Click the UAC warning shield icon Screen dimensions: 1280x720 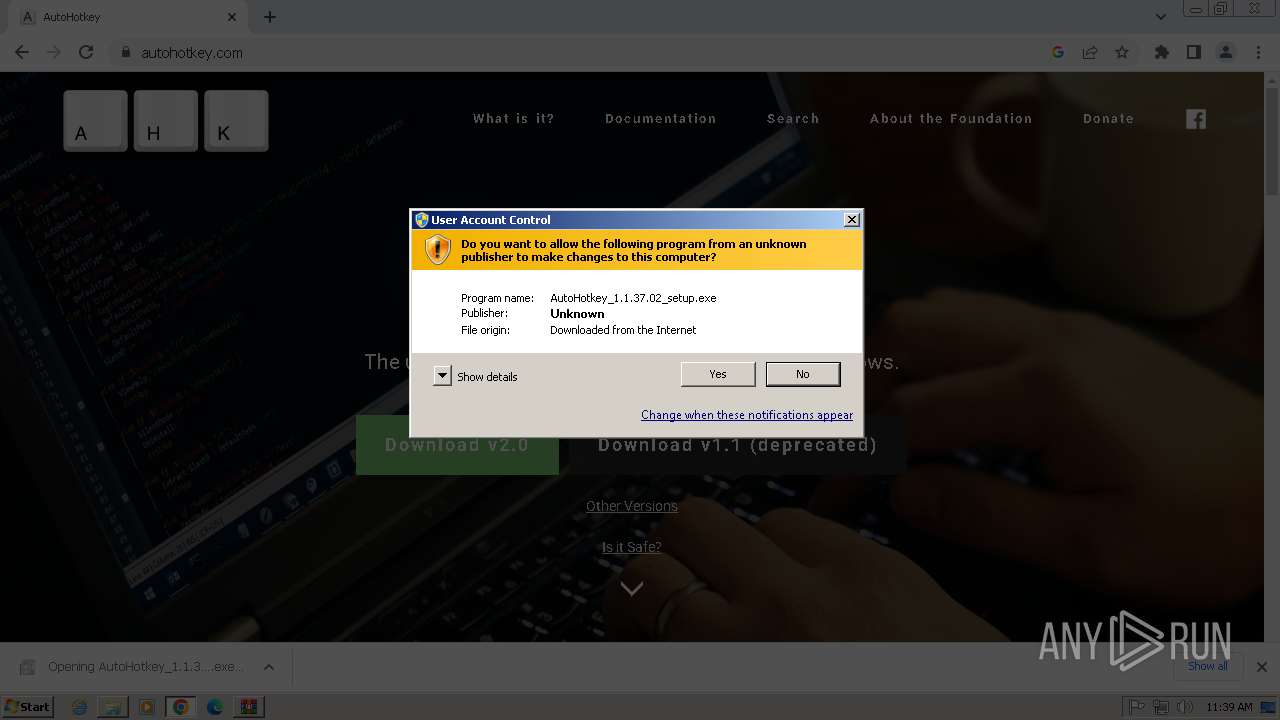[x=438, y=250]
